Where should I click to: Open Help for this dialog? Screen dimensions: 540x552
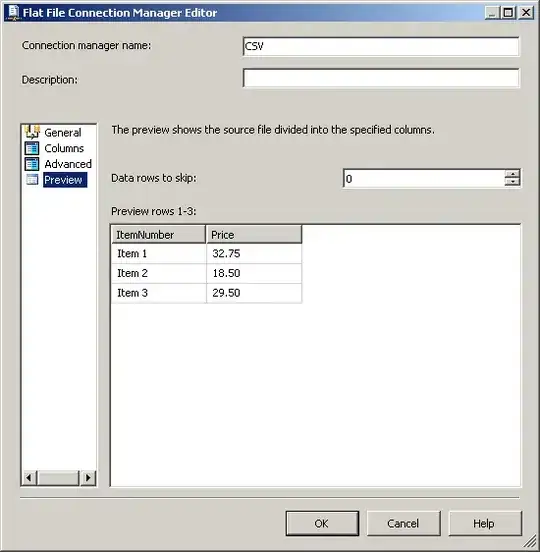coord(485,523)
